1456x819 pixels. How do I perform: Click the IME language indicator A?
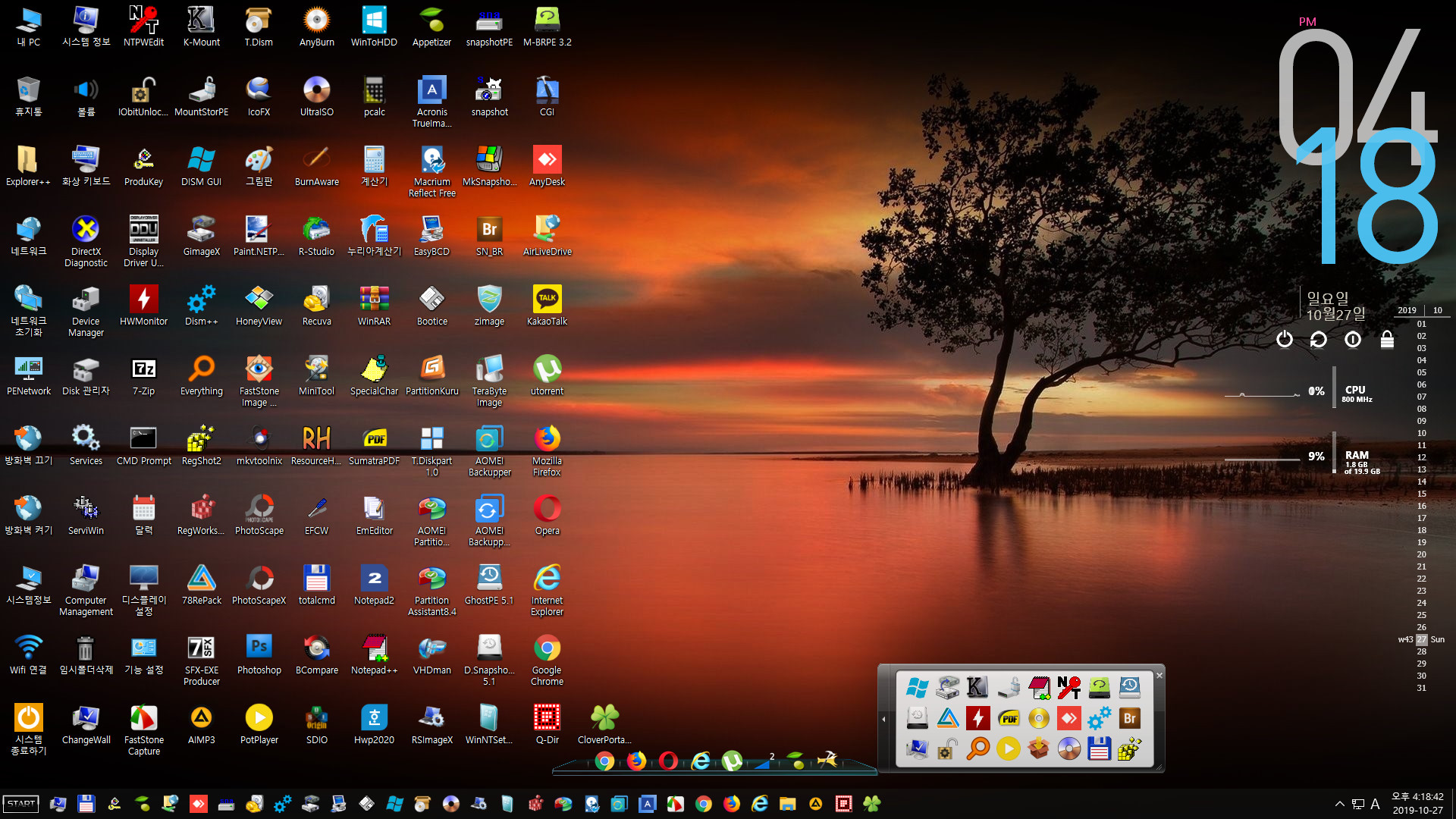point(1375,804)
